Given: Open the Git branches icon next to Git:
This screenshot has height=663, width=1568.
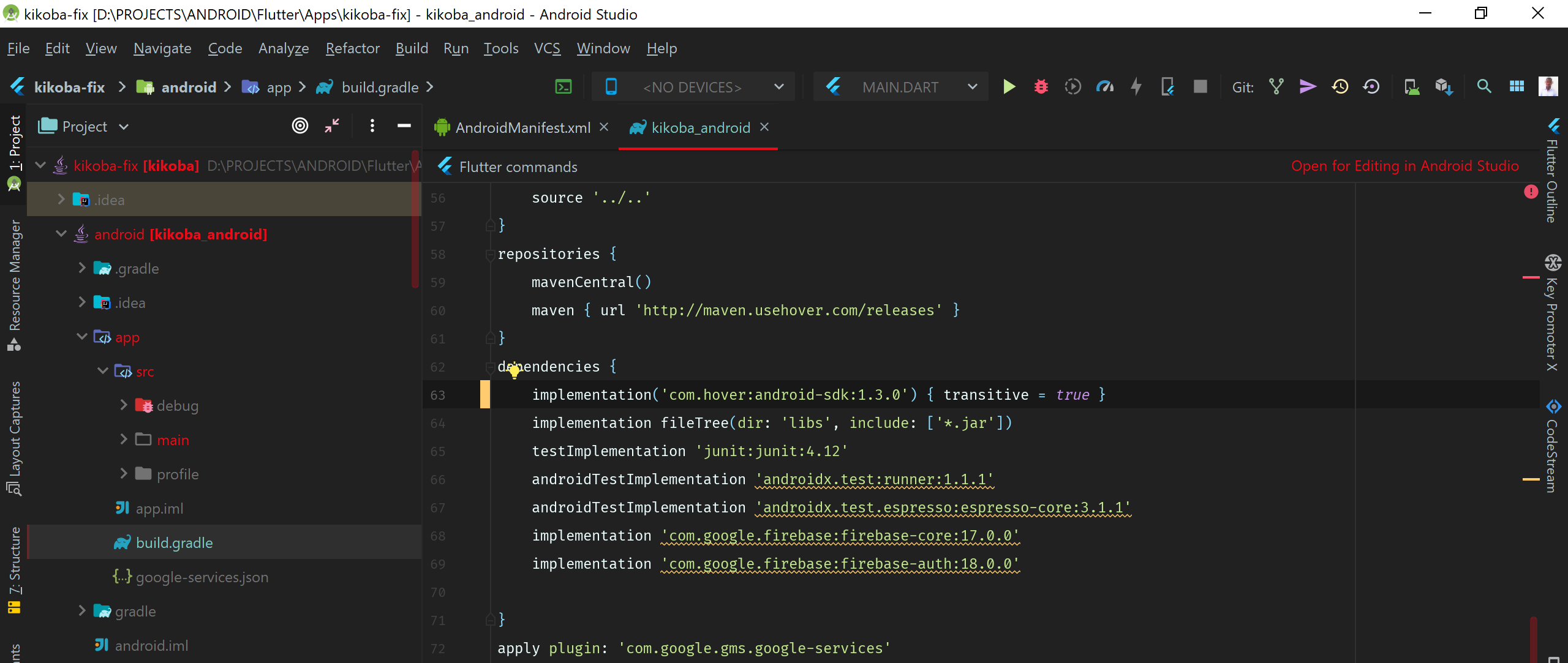Looking at the screenshot, I should pyautogui.click(x=1275, y=87).
